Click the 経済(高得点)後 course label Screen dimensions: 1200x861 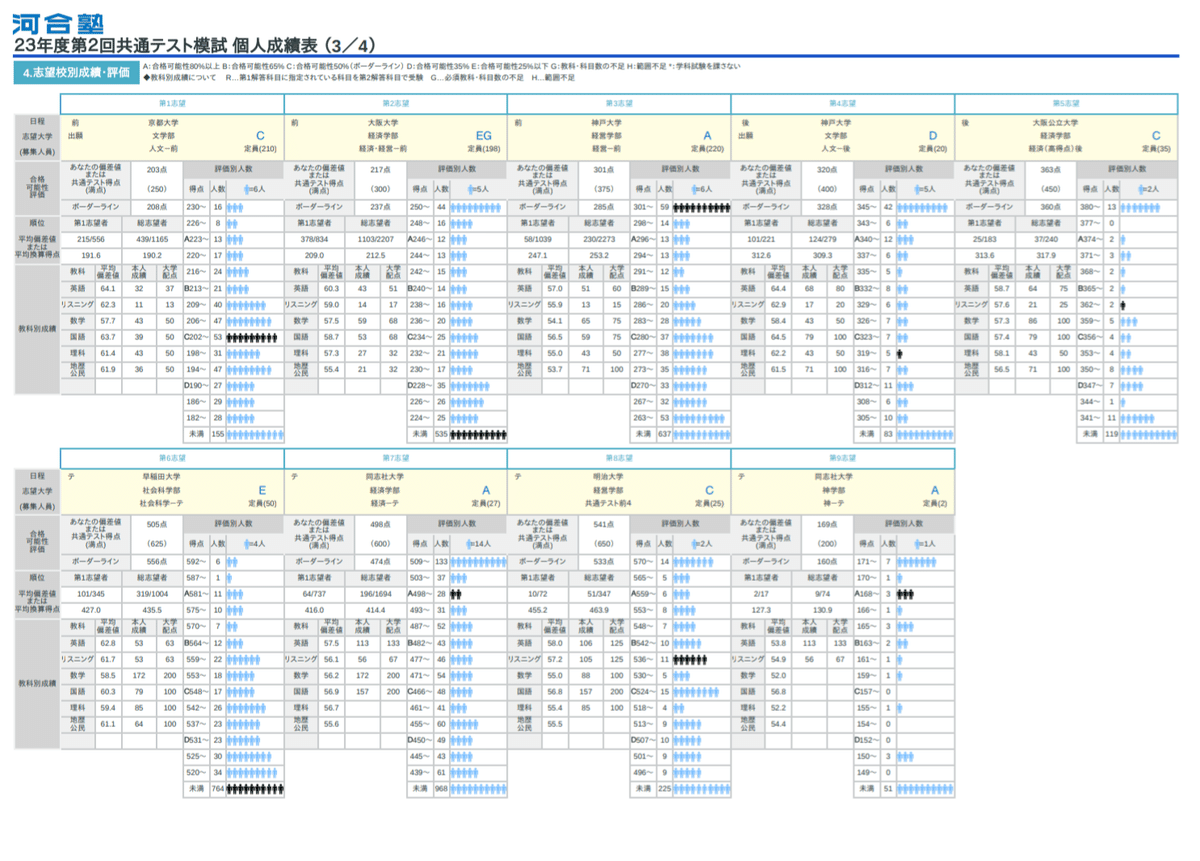point(1054,148)
